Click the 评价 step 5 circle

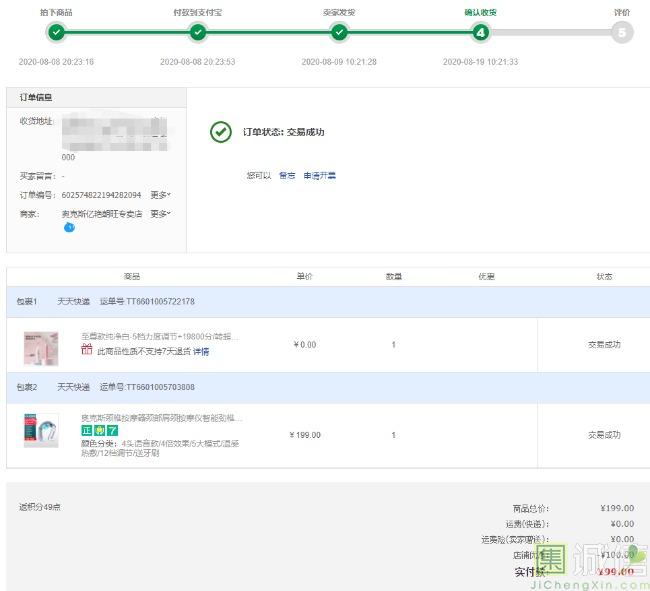[x=622, y=33]
